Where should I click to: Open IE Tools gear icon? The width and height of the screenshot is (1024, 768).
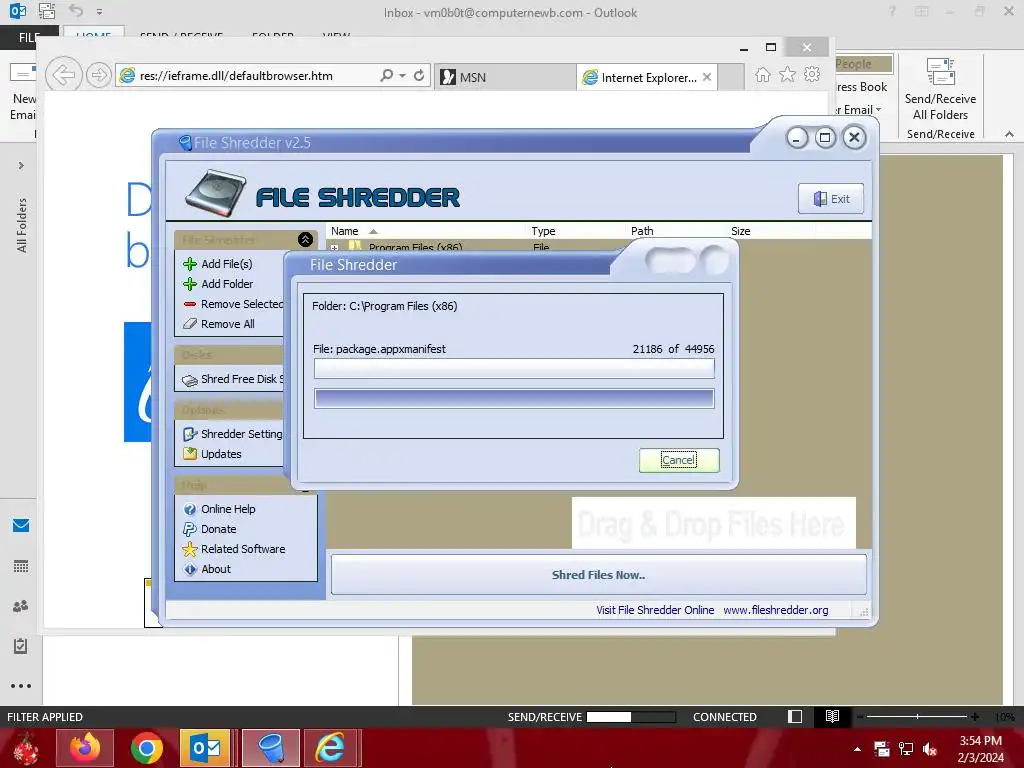click(x=812, y=74)
